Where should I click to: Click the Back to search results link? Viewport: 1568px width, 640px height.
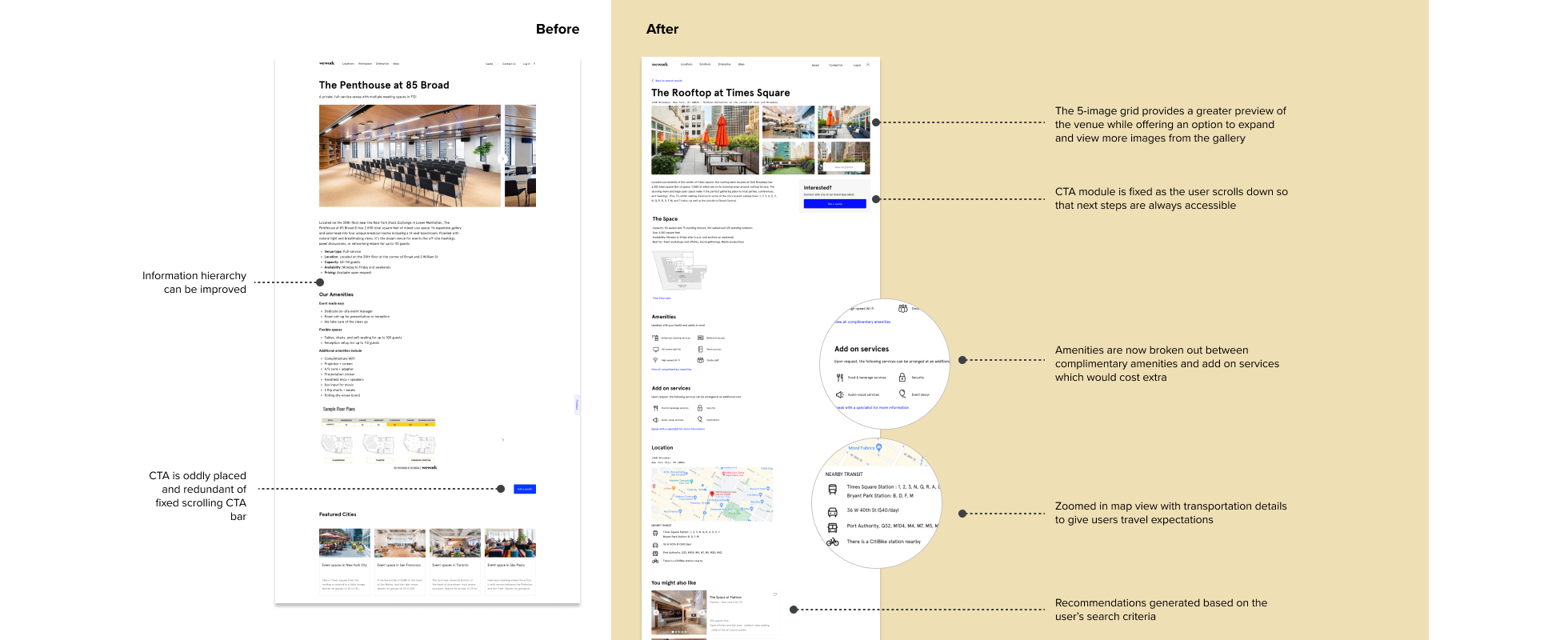(x=669, y=81)
